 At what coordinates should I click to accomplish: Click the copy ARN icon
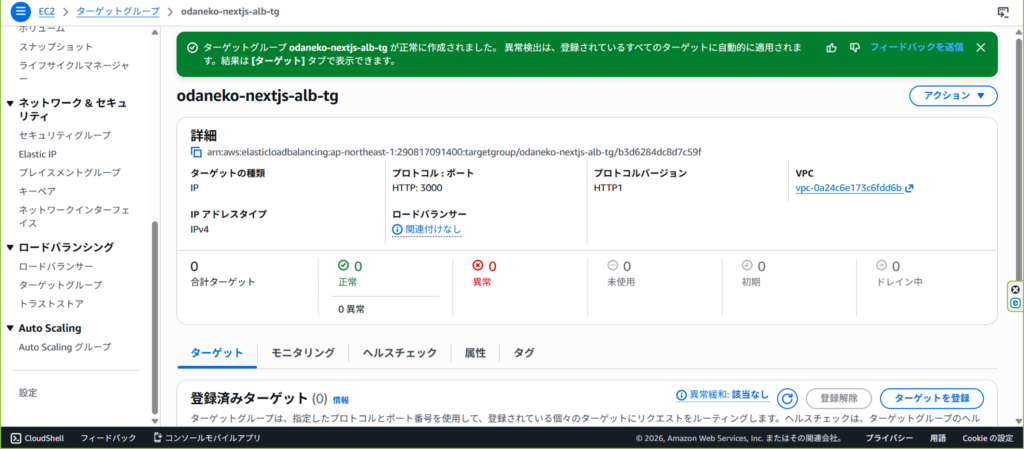tap(196, 152)
